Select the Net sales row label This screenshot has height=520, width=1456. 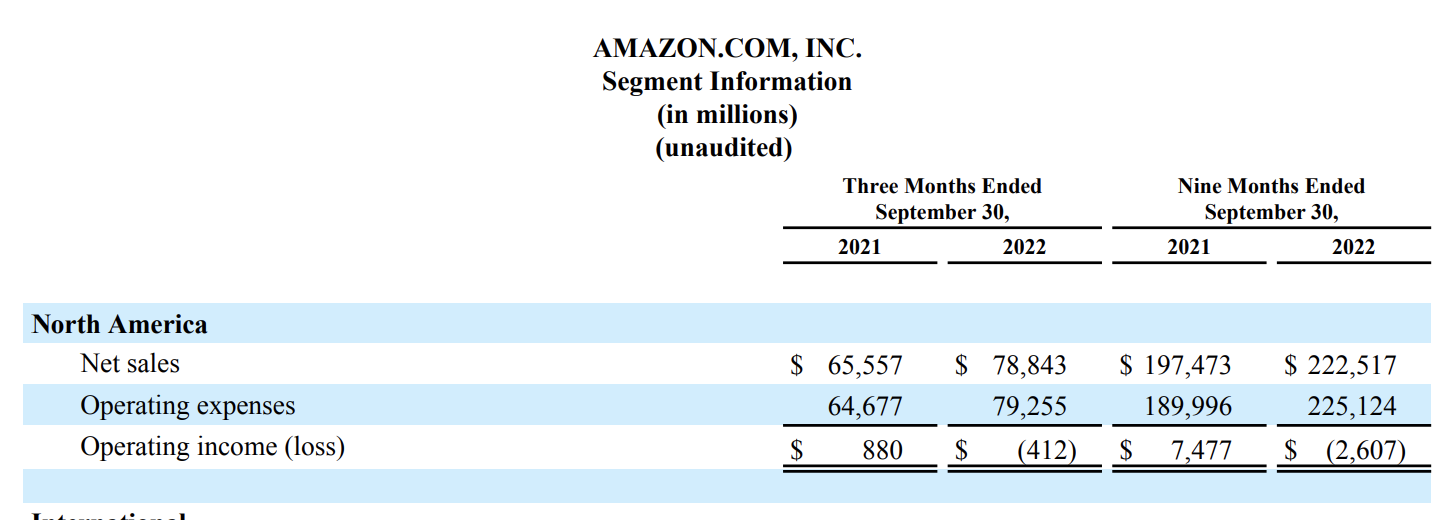tap(130, 364)
